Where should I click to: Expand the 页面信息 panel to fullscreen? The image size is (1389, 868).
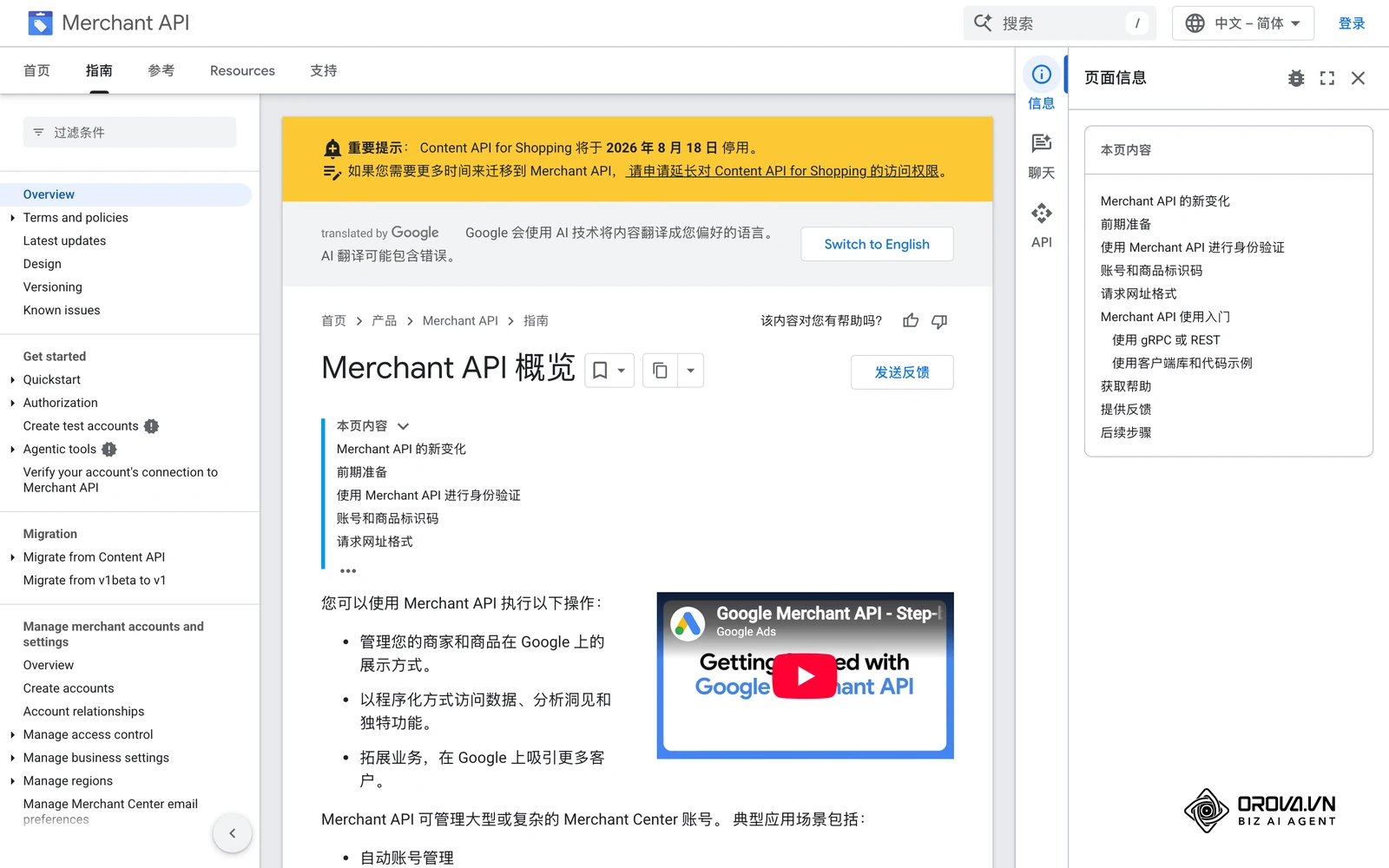pyautogui.click(x=1327, y=78)
